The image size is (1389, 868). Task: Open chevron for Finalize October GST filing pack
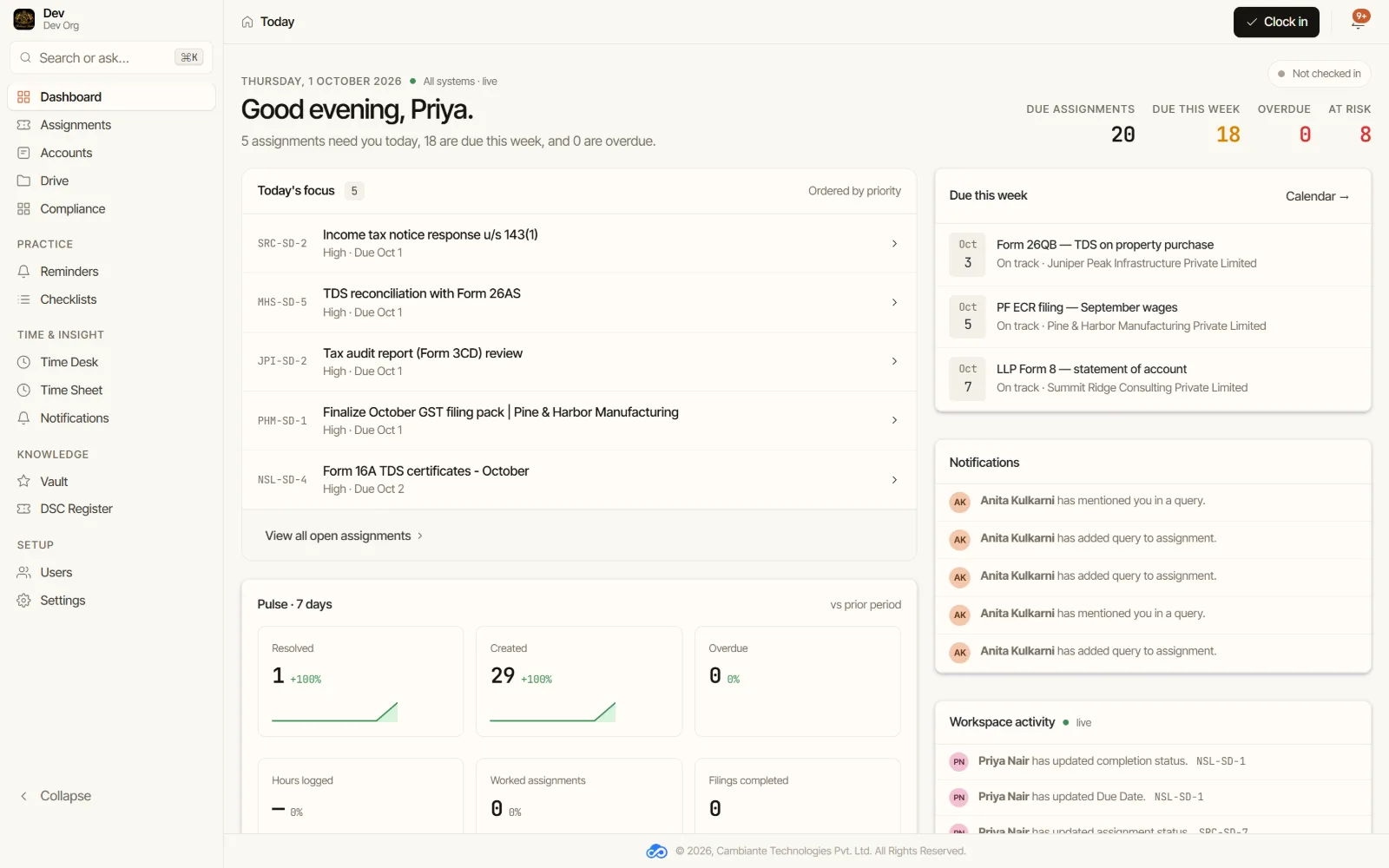pos(894,420)
